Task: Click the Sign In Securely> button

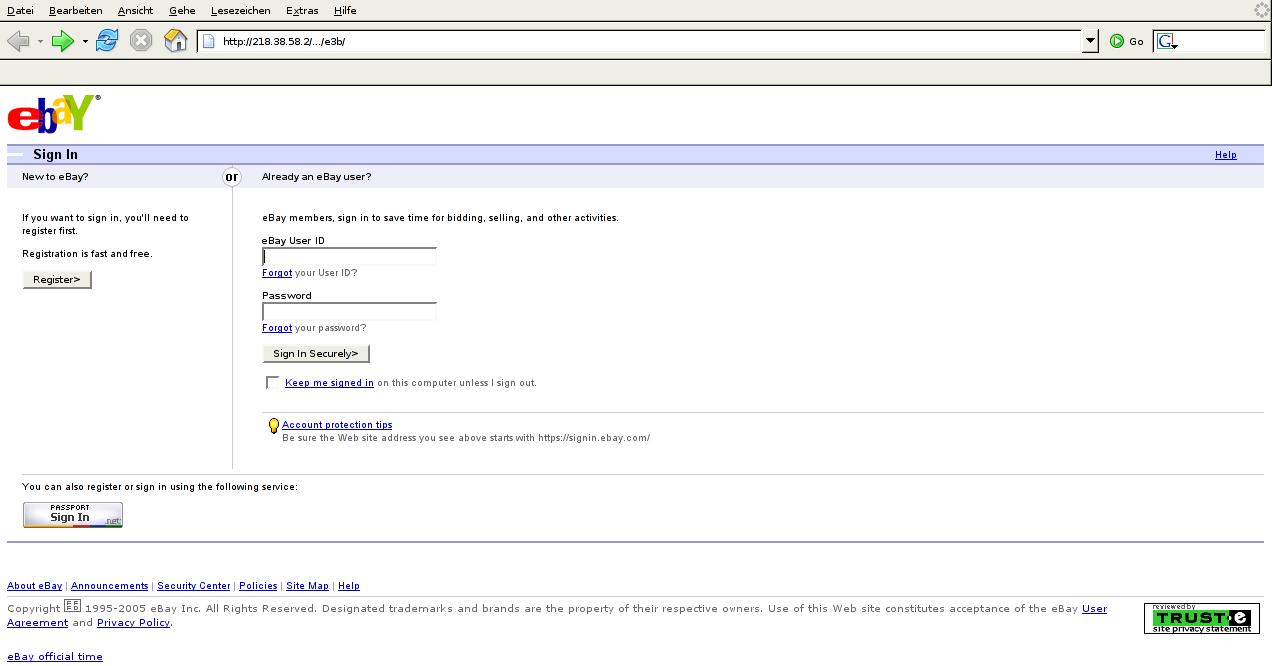Action: (316, 354)
